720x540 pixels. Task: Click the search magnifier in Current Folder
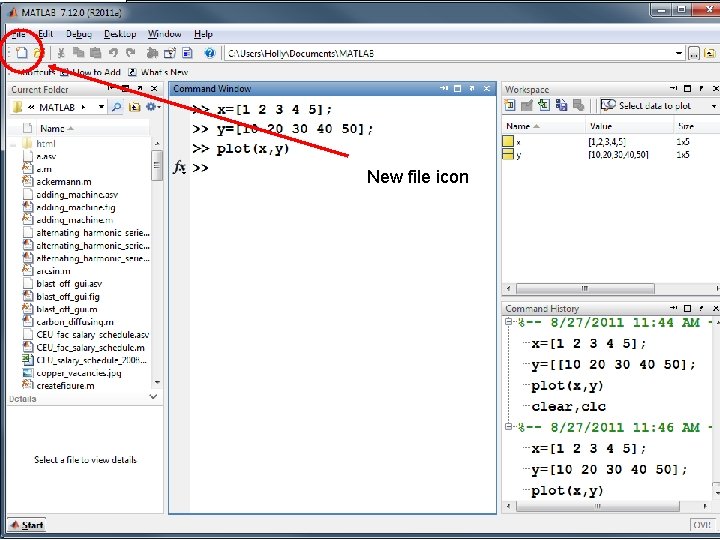click(x=117, y=107)
